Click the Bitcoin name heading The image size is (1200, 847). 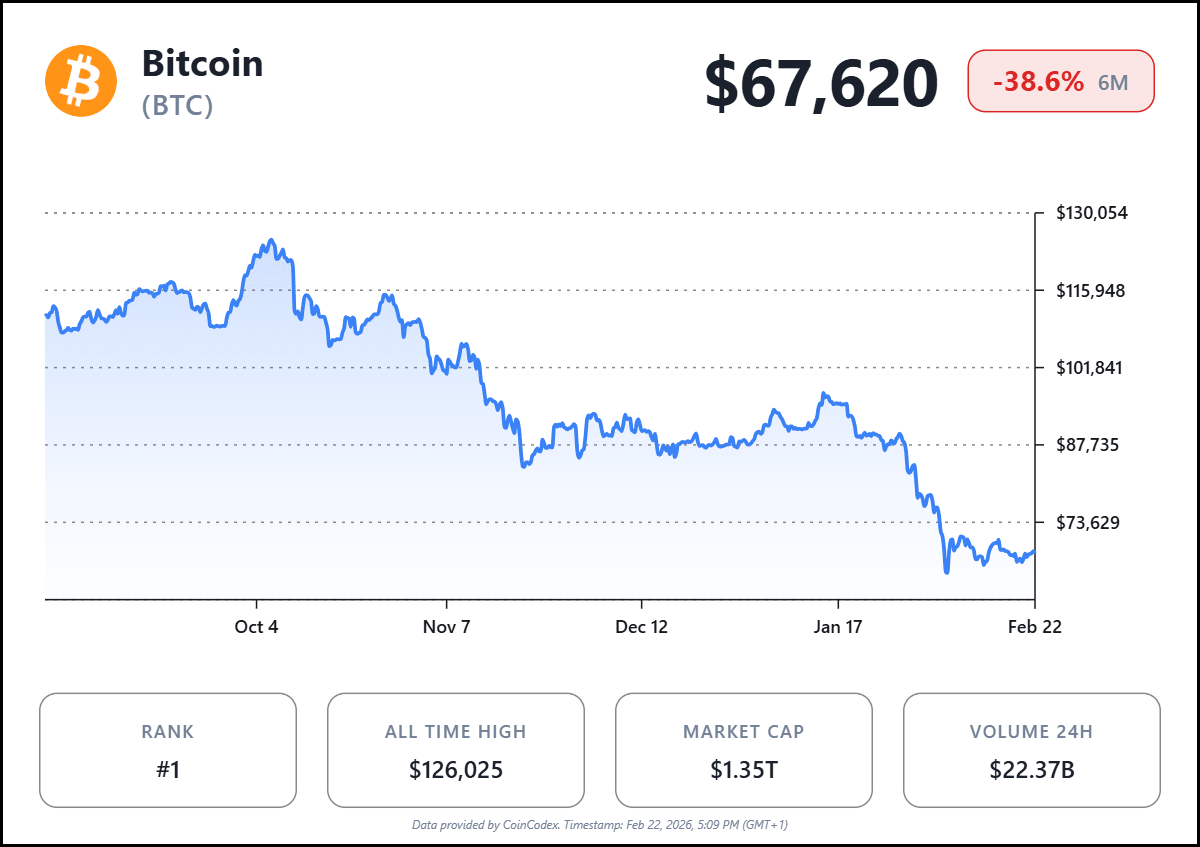(202, 64)
